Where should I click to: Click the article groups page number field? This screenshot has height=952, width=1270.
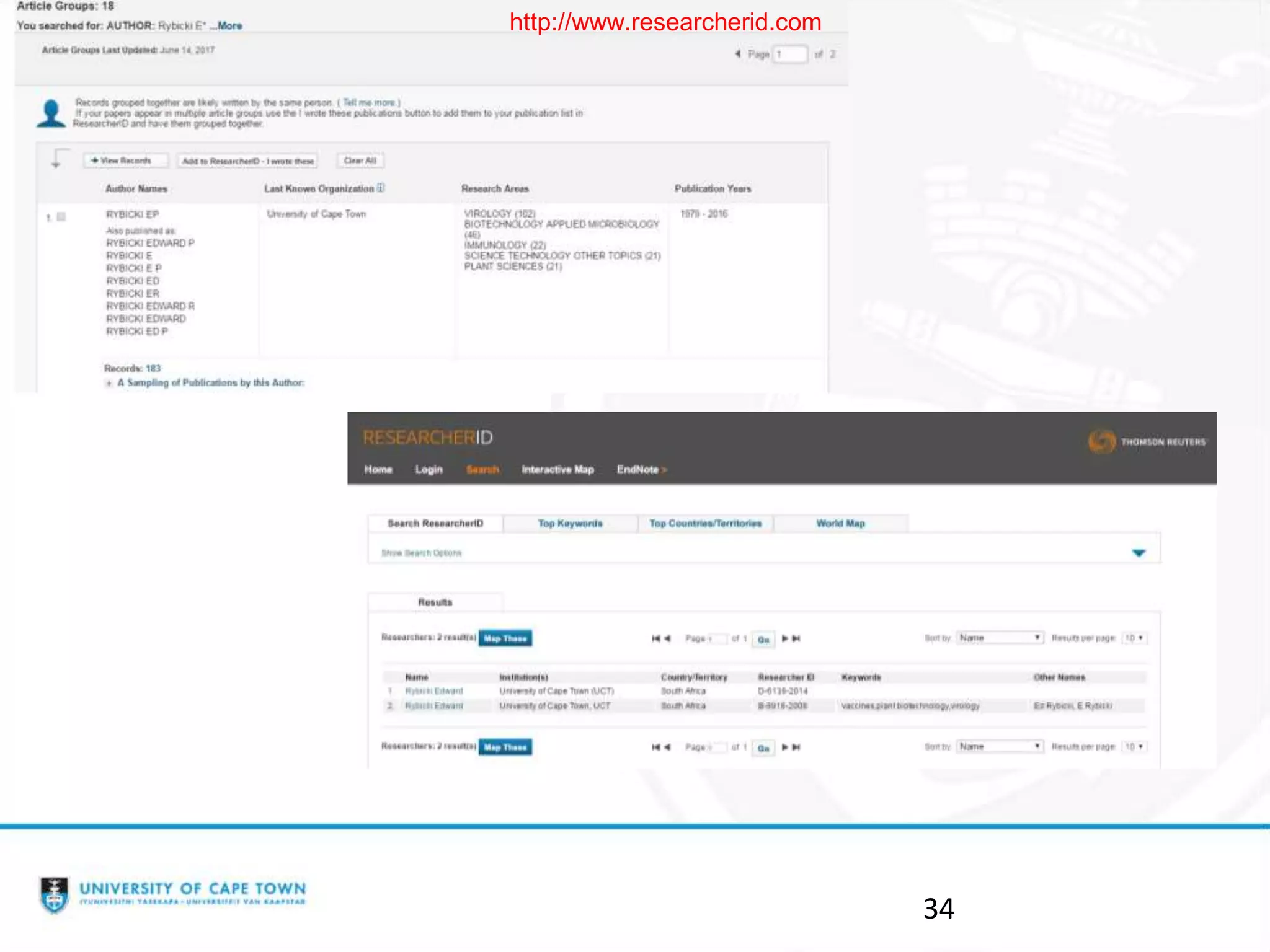[790, 54]
